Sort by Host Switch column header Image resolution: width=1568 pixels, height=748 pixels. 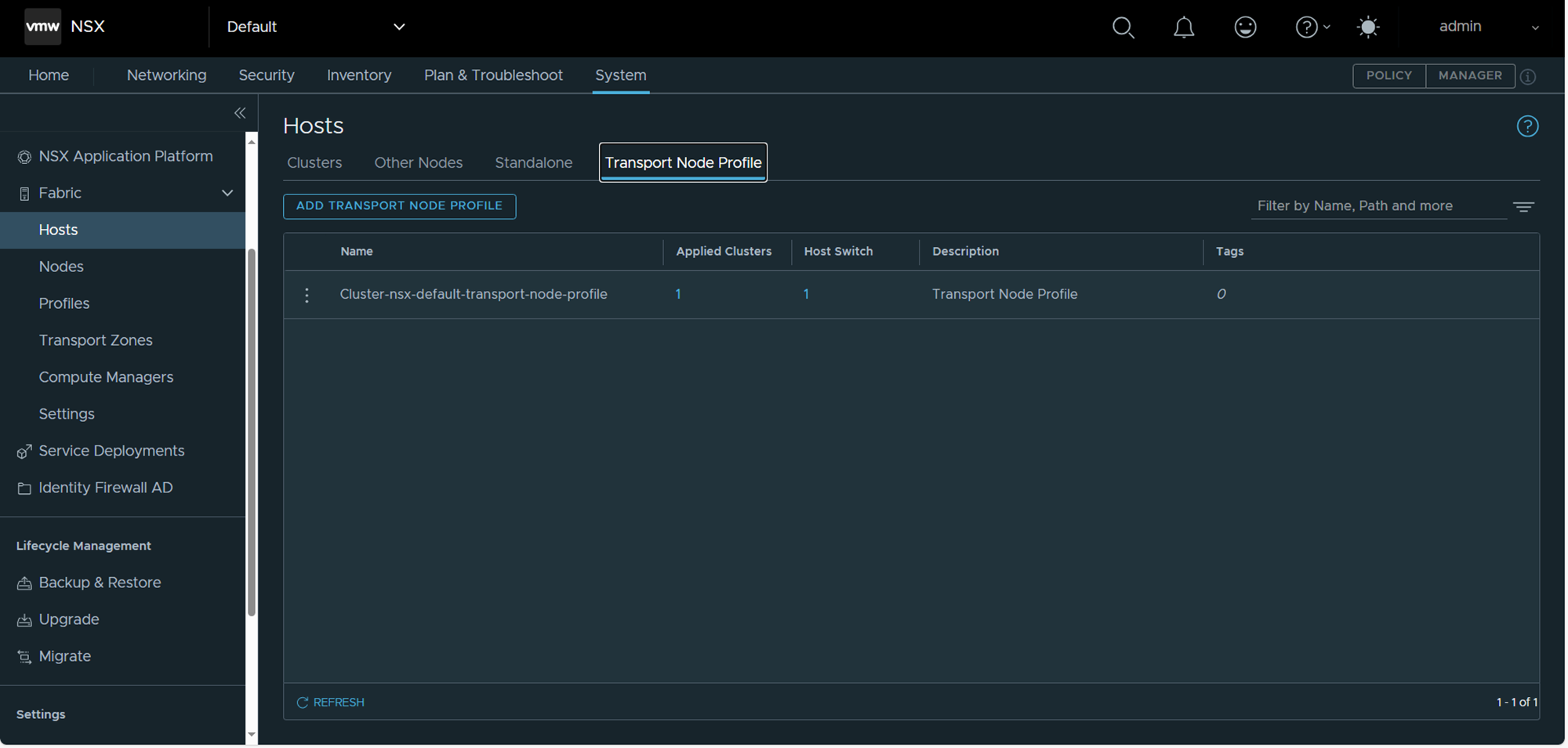[838, 251]
